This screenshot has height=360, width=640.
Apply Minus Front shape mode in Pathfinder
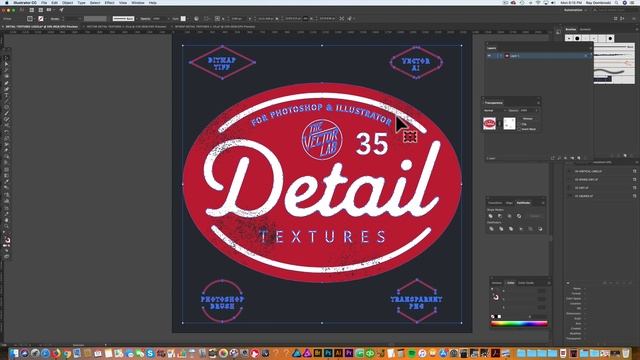(500, 216)
